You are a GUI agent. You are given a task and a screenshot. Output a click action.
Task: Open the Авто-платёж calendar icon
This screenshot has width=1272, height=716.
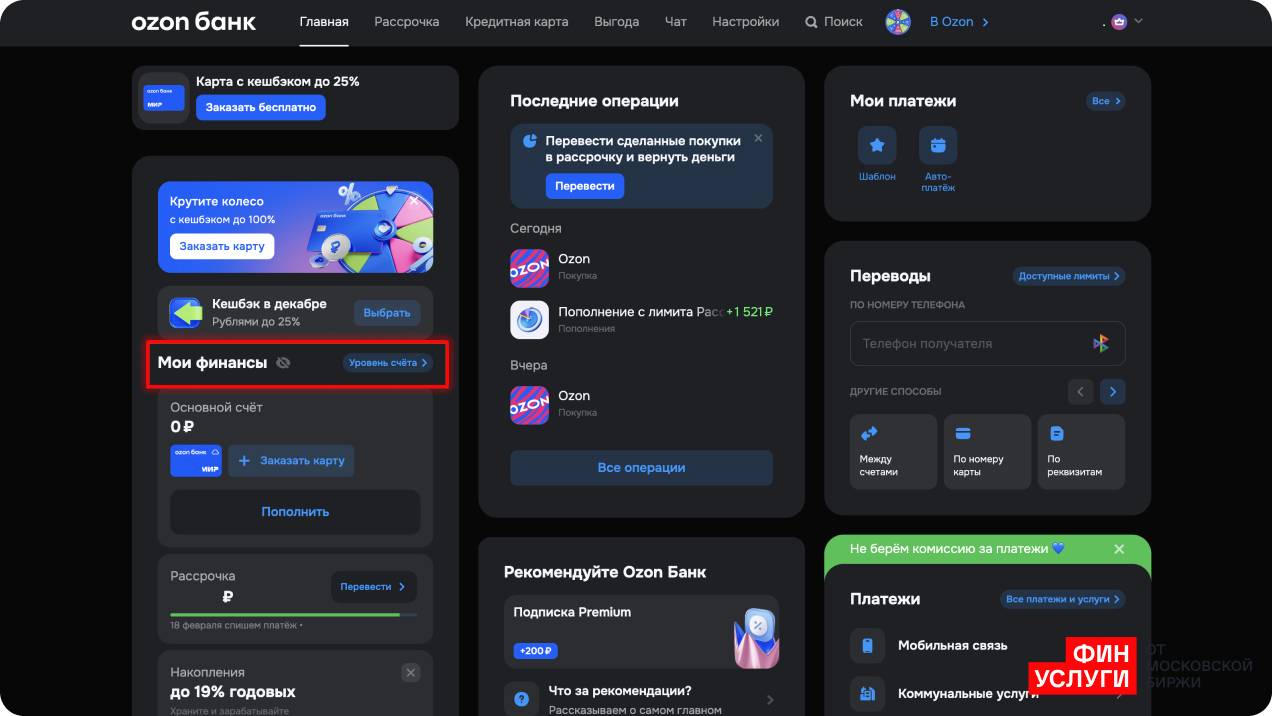click(938, 146)
